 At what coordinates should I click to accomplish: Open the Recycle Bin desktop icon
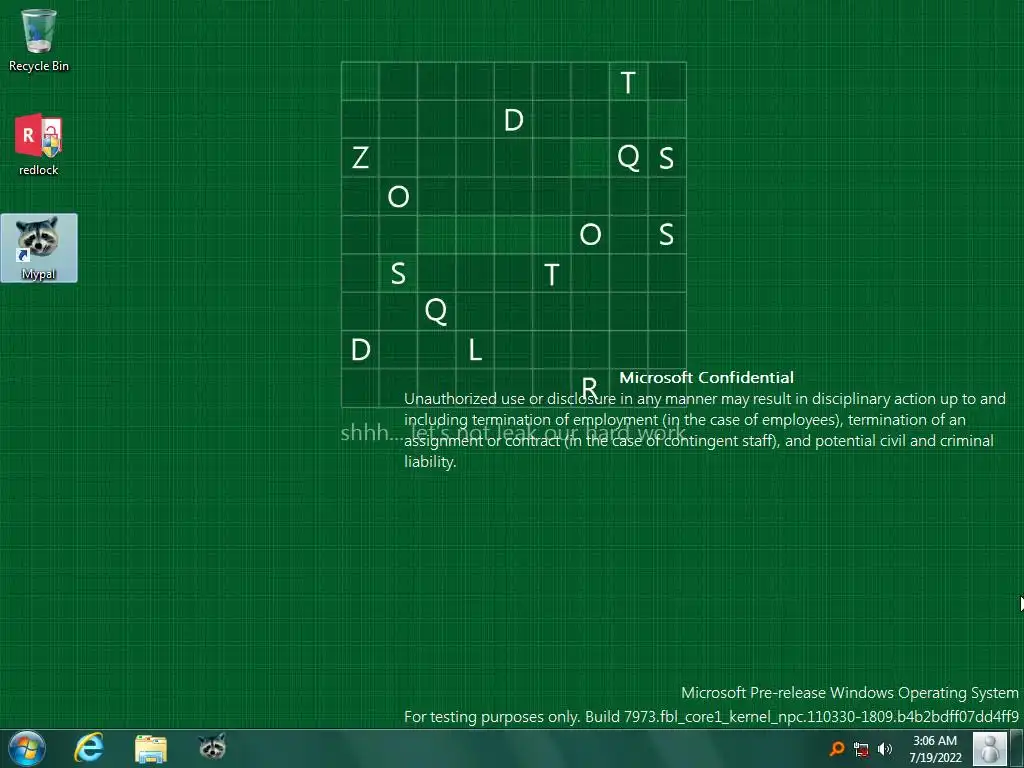tap(39, 40)
